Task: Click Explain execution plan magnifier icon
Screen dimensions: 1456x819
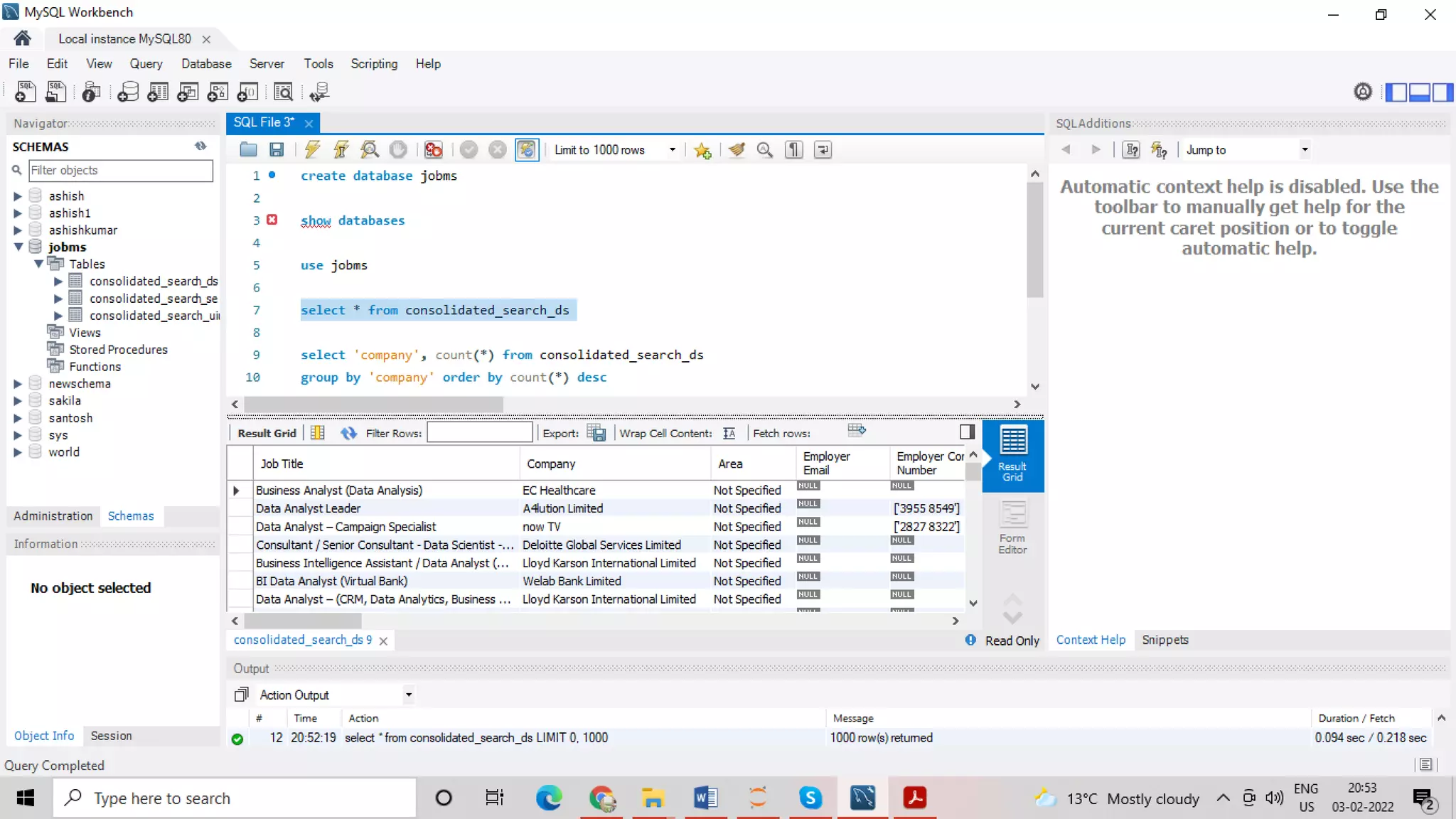Action: point(369,149)
